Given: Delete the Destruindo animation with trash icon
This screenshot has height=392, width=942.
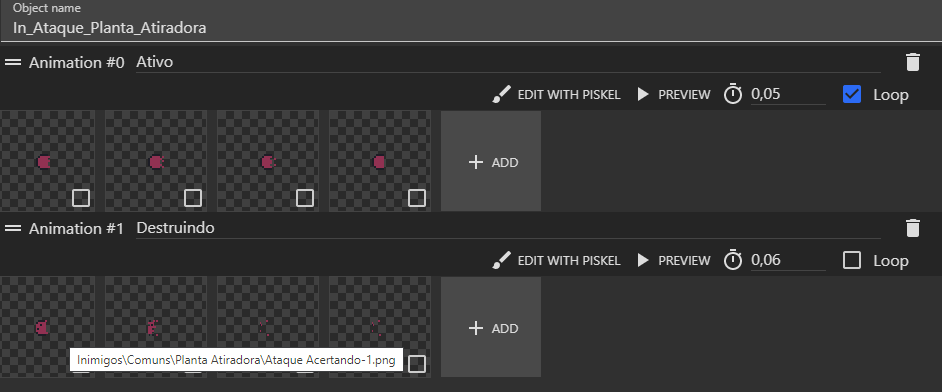Looking at the screenshot, I should pyautogui.click(x=913, y=228).
